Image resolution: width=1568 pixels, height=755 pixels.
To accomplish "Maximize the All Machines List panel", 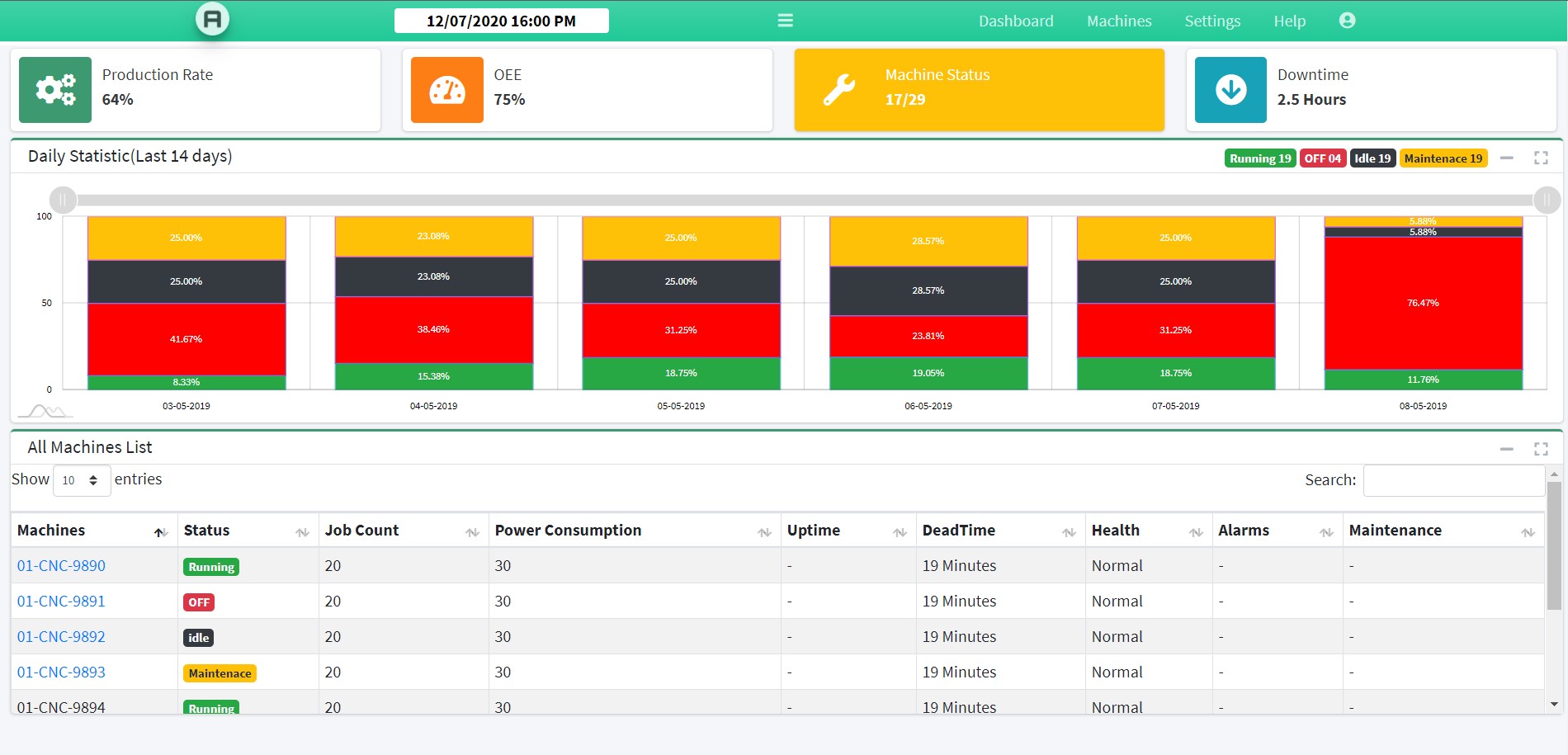I will tap(1540, 449).
